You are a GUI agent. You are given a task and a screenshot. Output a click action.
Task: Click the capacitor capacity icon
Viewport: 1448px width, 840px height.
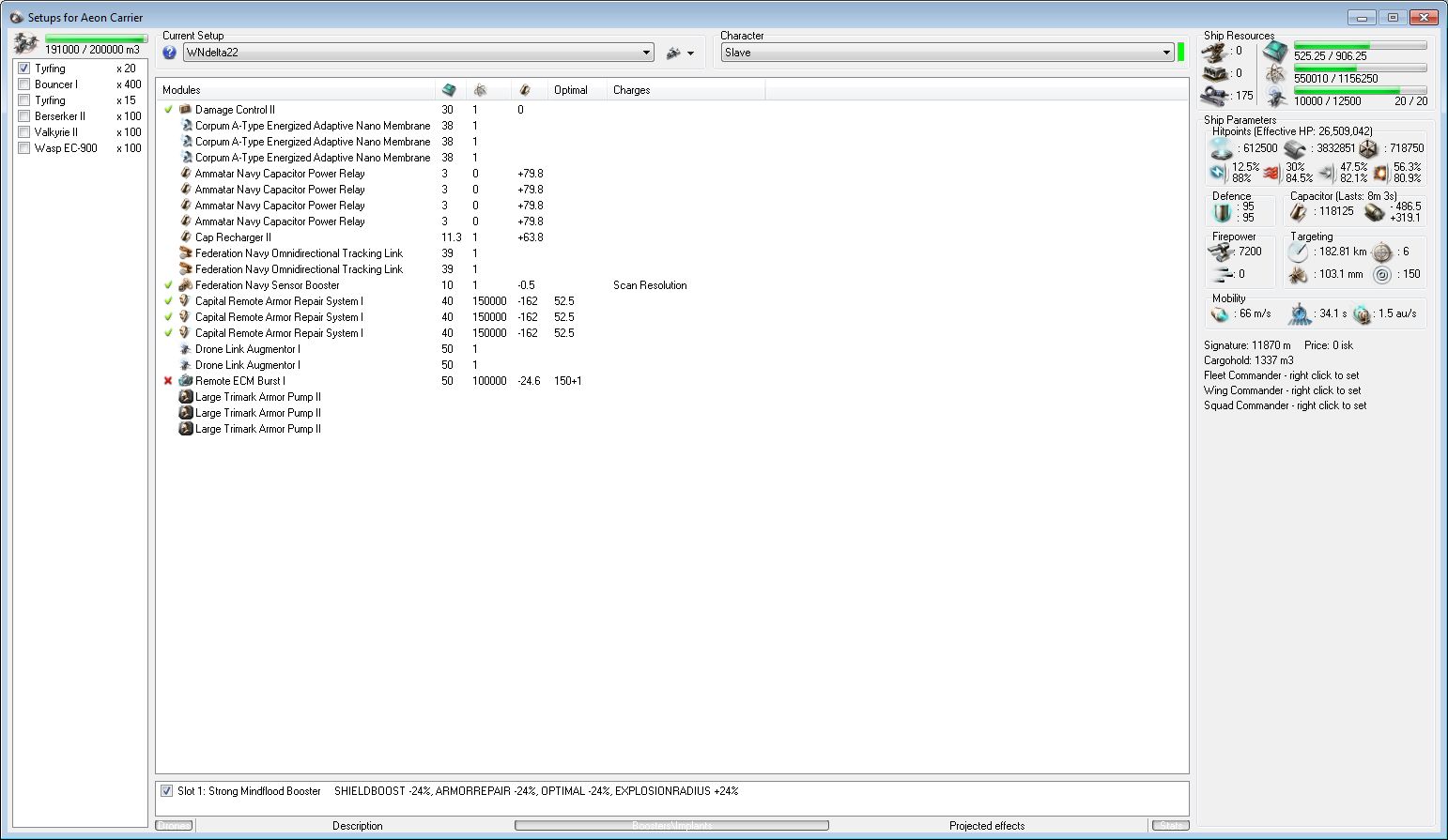[x=1300, y=212]
